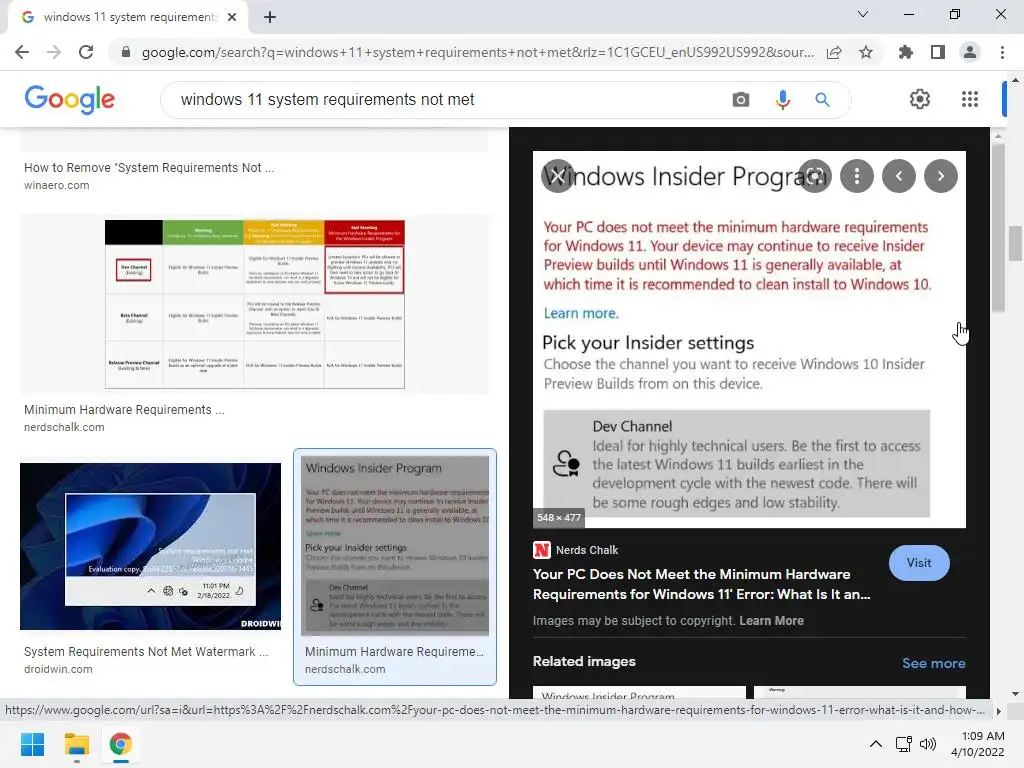Image resolution: width=1024 pixels, height=768 pixels.
Task: Click the Chrome taskbar icon
Action: point(120,744)
